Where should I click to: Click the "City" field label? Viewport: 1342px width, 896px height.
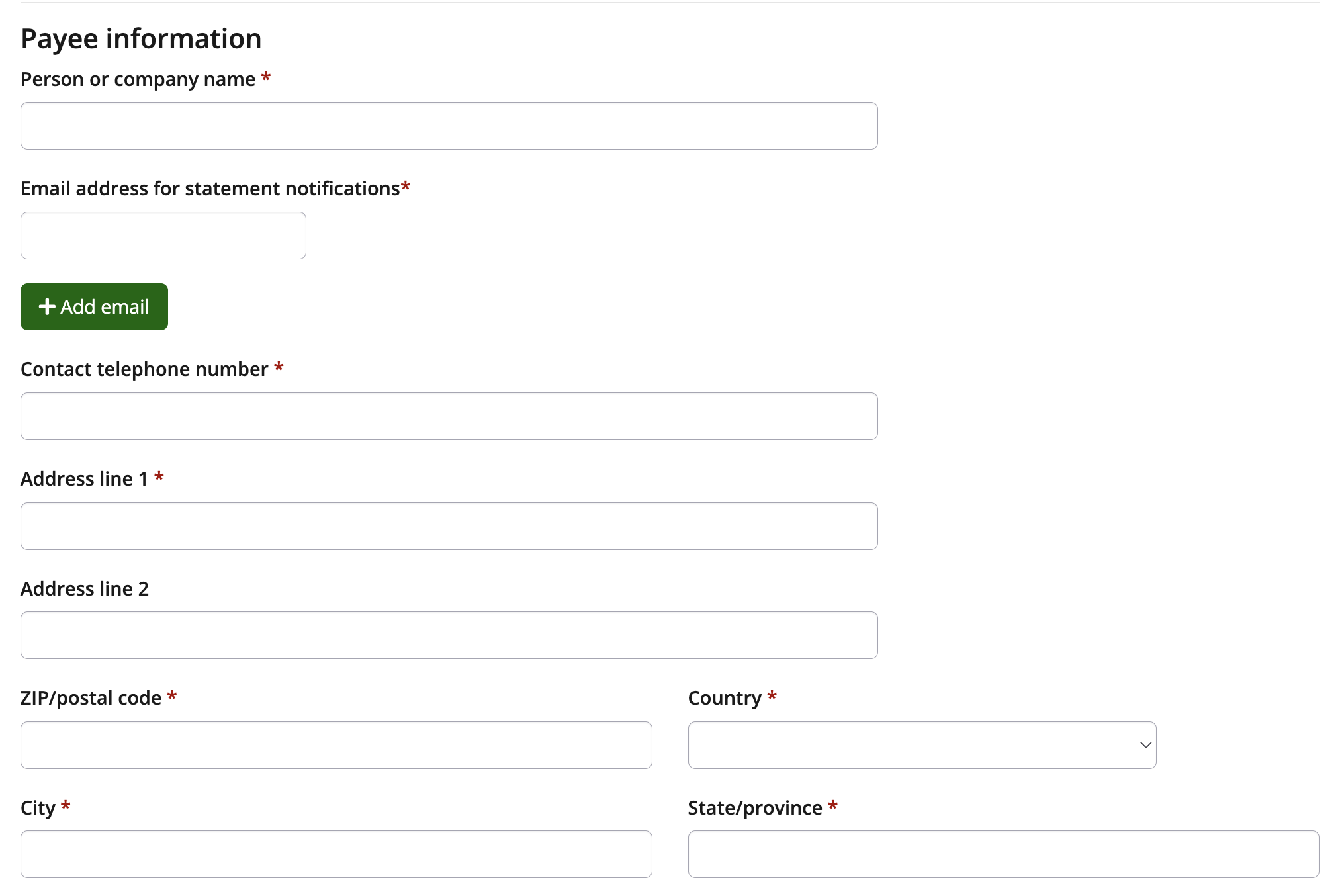pos(38,808)
